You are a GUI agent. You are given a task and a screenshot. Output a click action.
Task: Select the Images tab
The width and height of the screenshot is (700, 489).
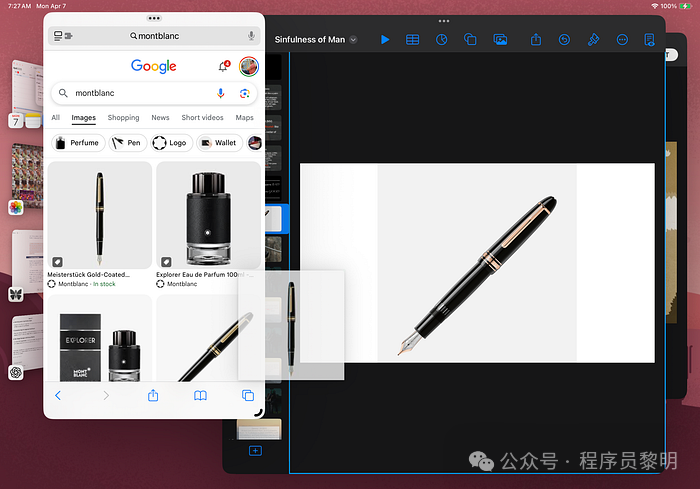coord(83,118)
